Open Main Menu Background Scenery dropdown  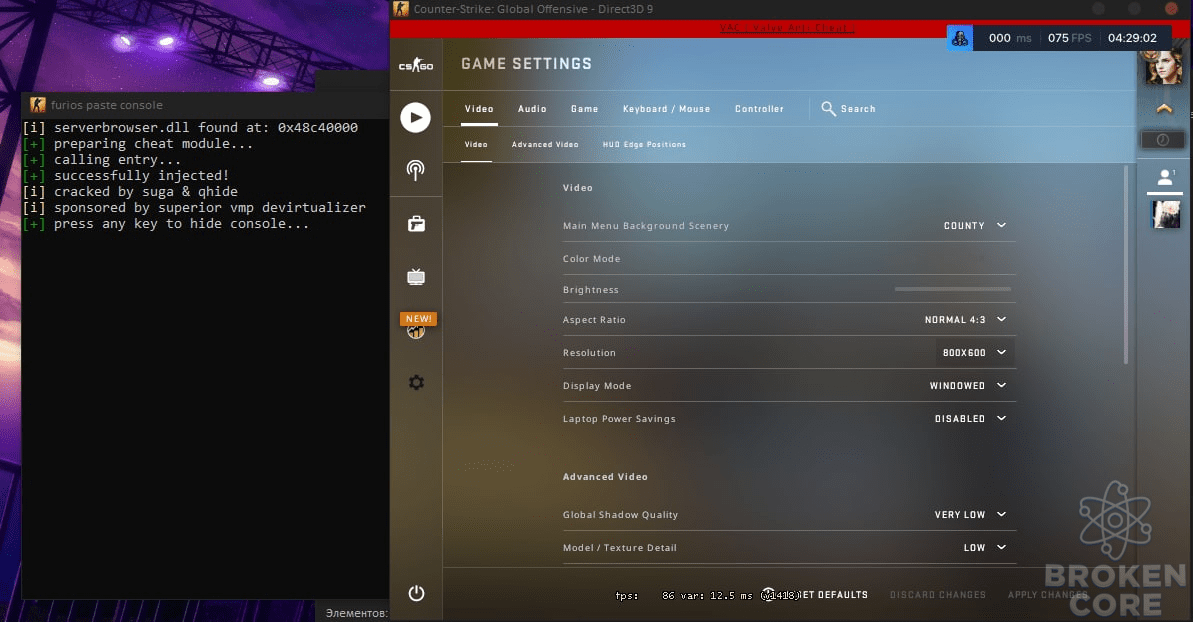tap(975, 226)
